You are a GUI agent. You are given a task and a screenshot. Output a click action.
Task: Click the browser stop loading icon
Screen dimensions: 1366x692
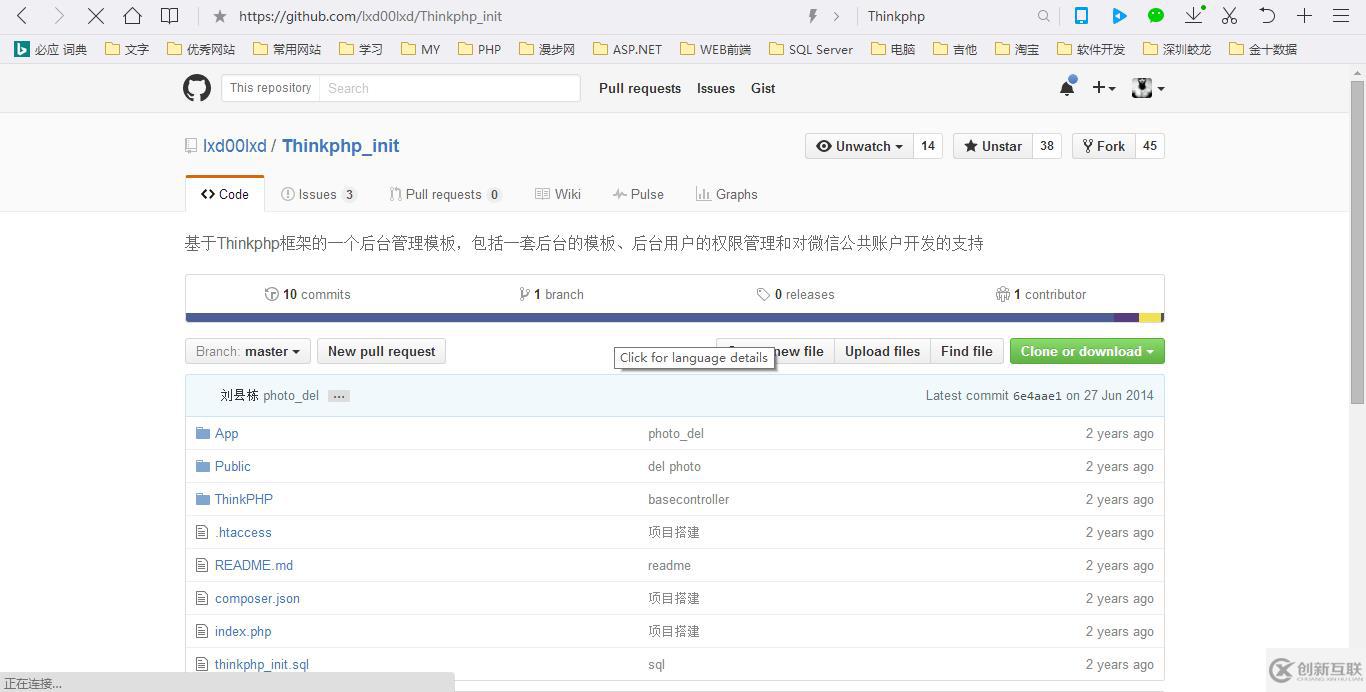95,16
